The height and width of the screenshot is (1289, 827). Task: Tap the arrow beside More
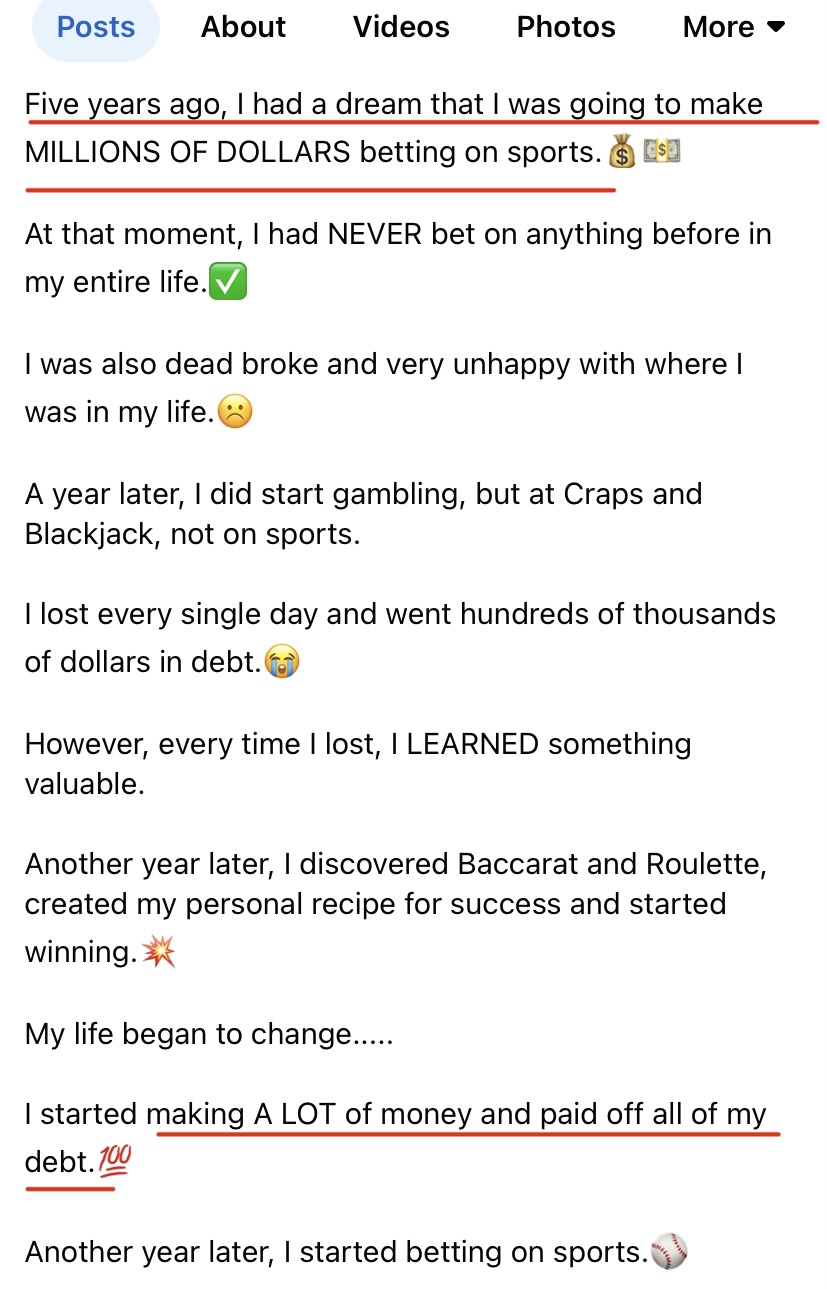[775, 28]
